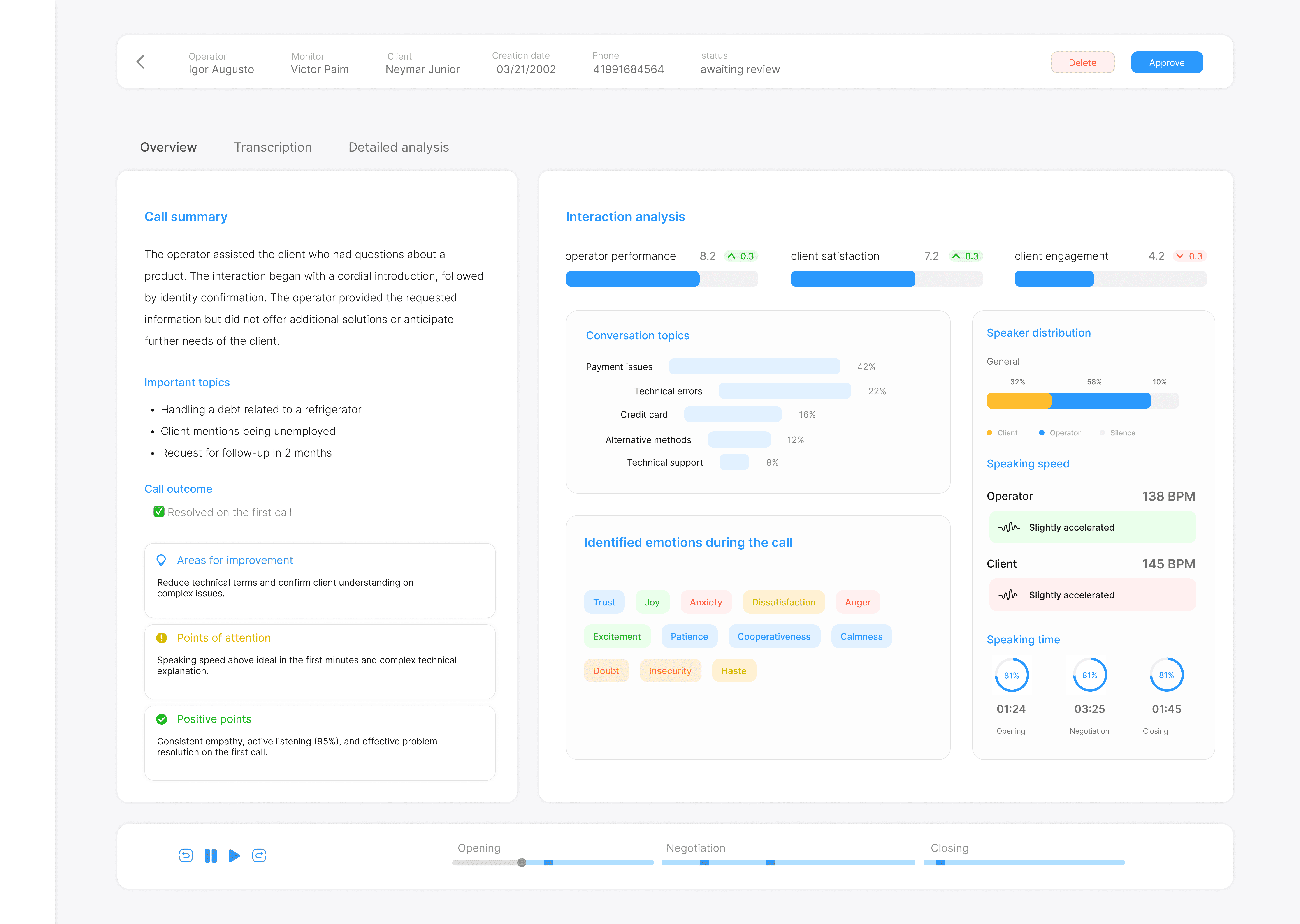This screenshot has width=1300, height=924.
Task: Select the Dissatisfaction emotion tag
Action: (x=783, y=602)
